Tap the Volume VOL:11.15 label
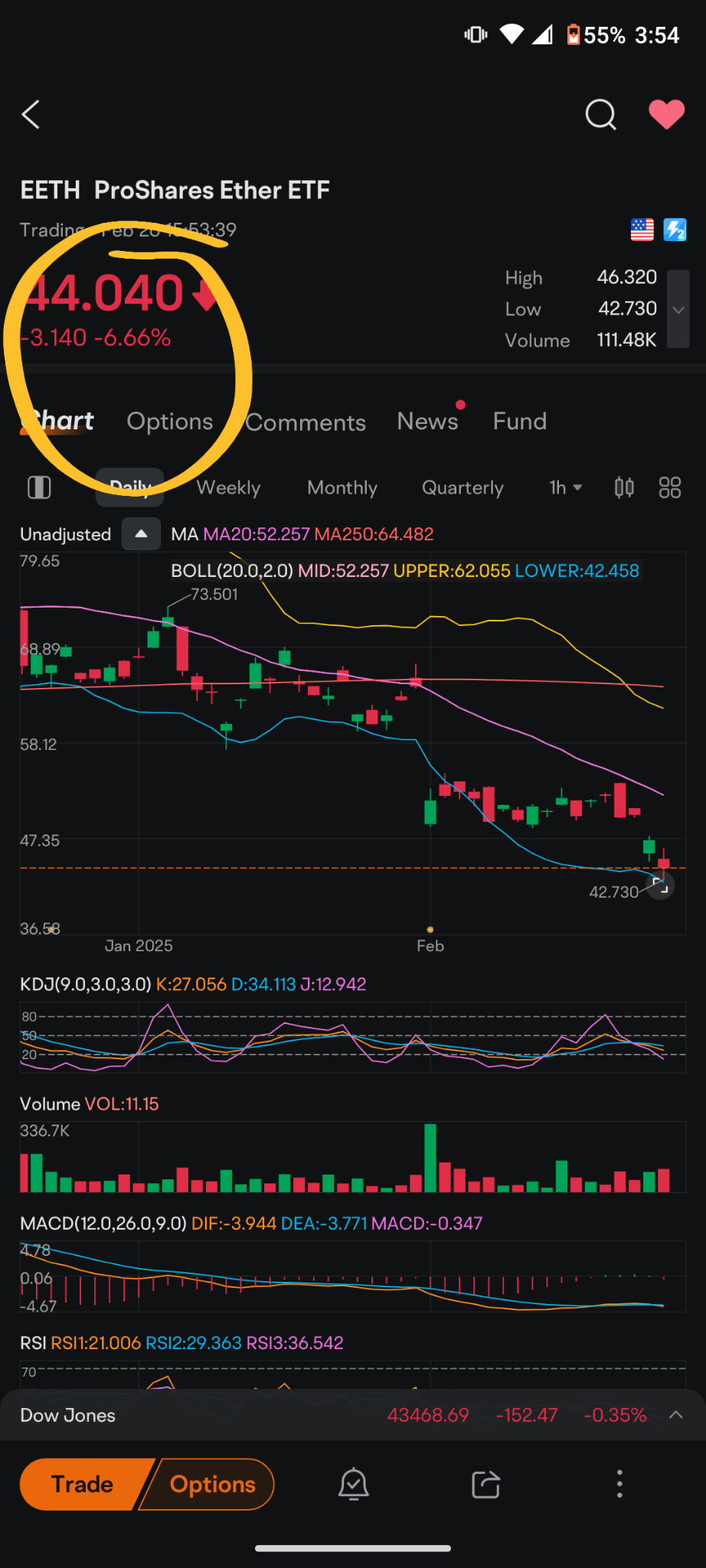 [90, 1103]
